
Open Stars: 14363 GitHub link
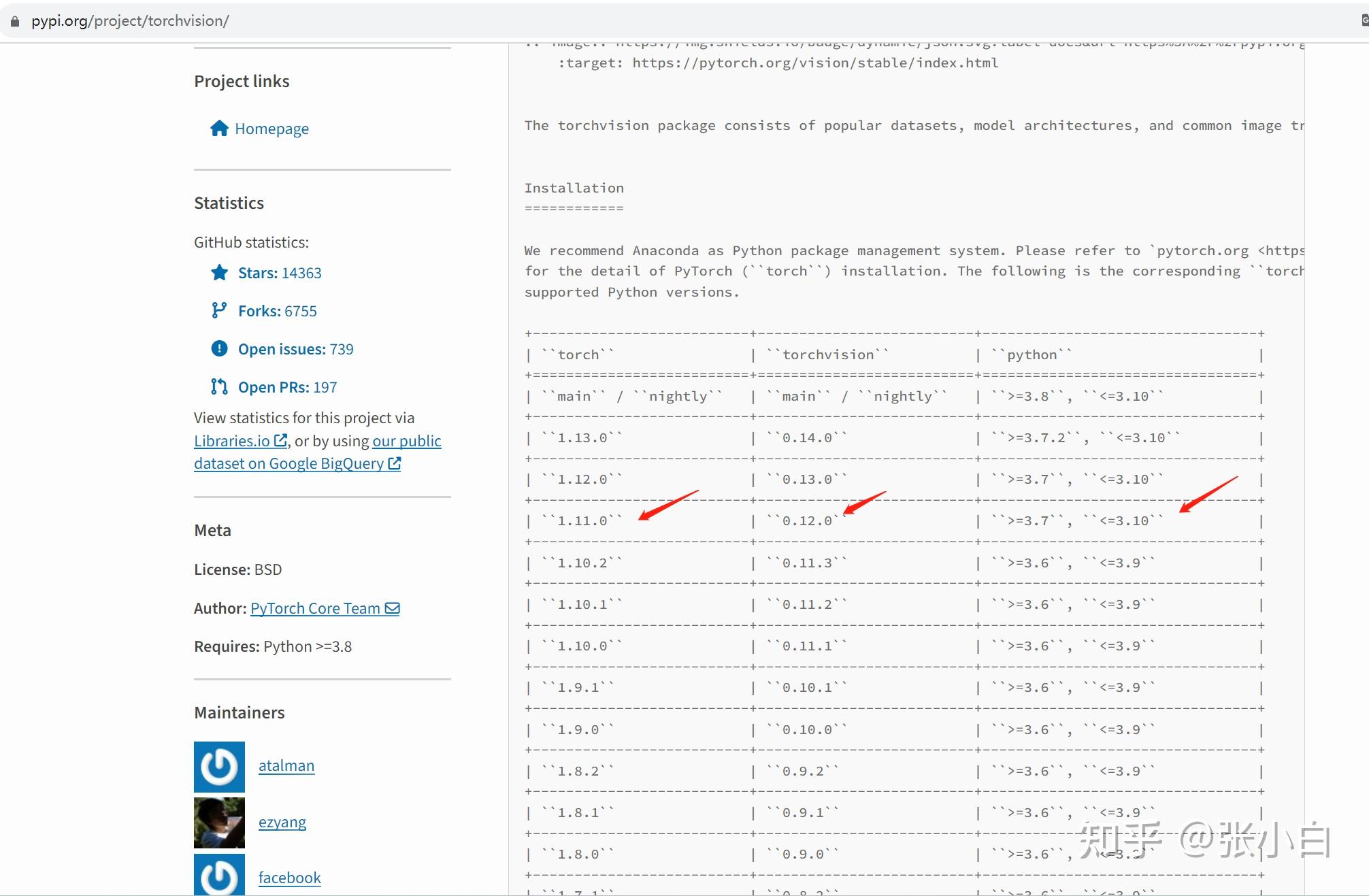[x=280, y=273]
